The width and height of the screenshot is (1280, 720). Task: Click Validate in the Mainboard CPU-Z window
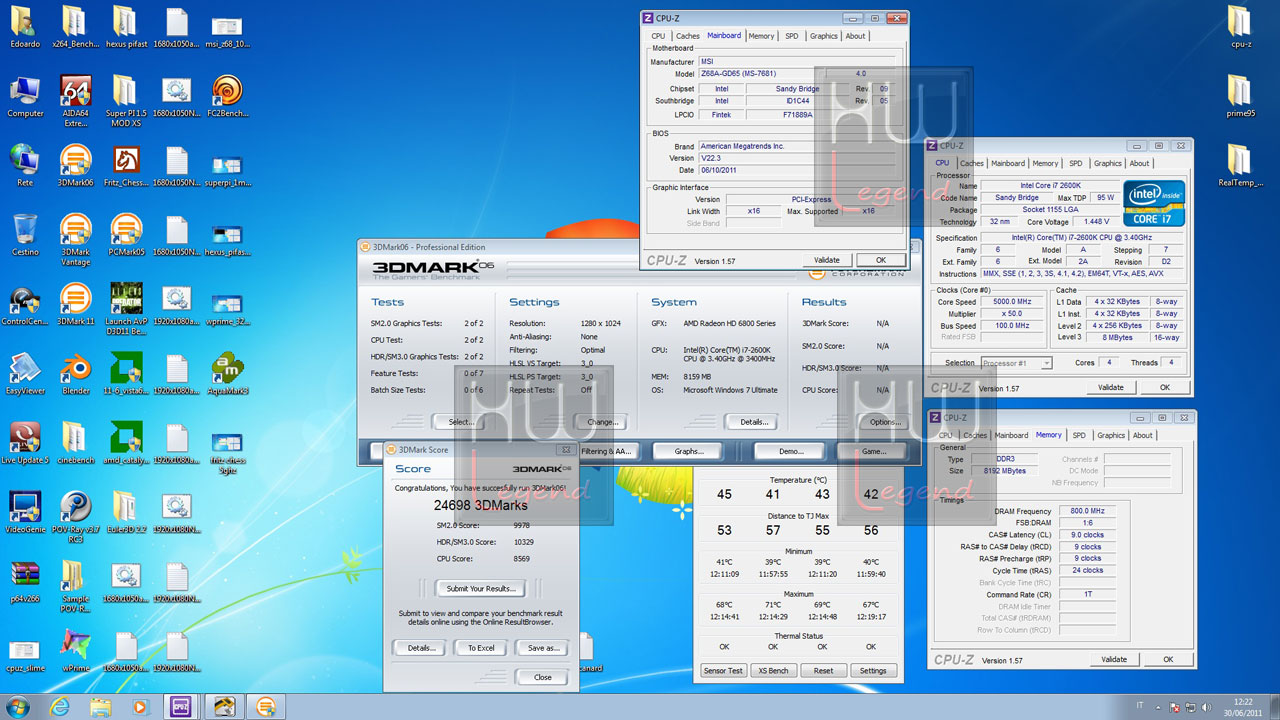click(827, 260)
